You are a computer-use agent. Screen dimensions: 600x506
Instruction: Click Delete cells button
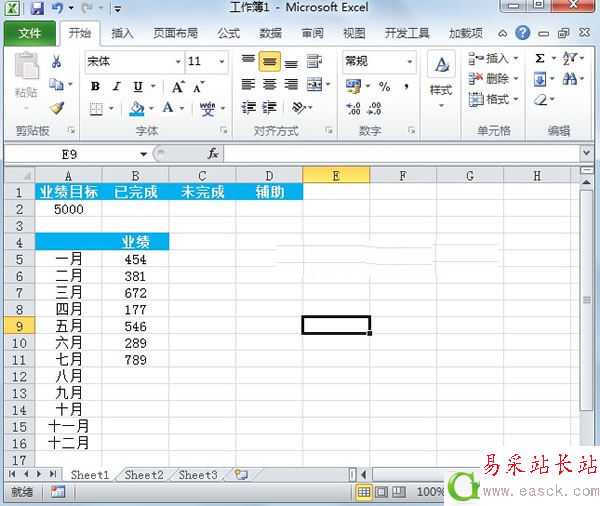tap(493, 79)
